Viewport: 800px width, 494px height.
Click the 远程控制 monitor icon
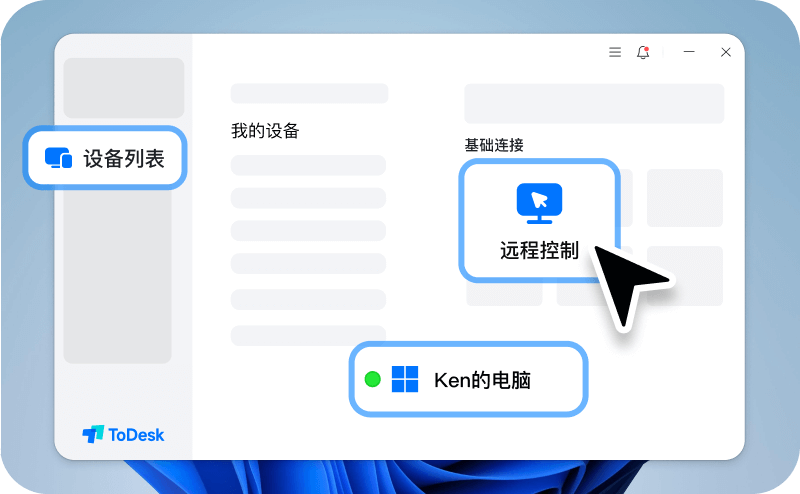point(539,203)
